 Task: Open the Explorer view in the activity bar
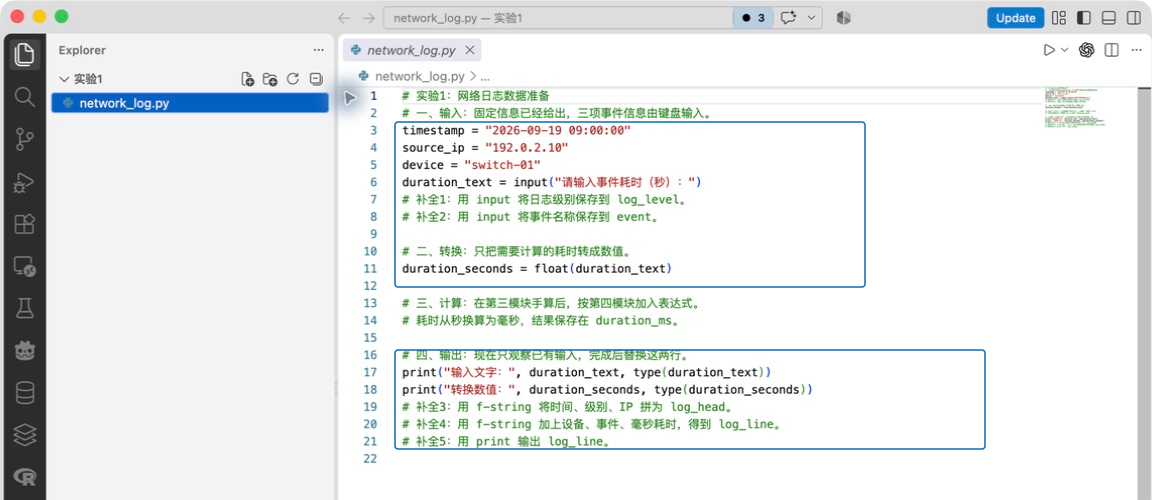tap(24, 54)
